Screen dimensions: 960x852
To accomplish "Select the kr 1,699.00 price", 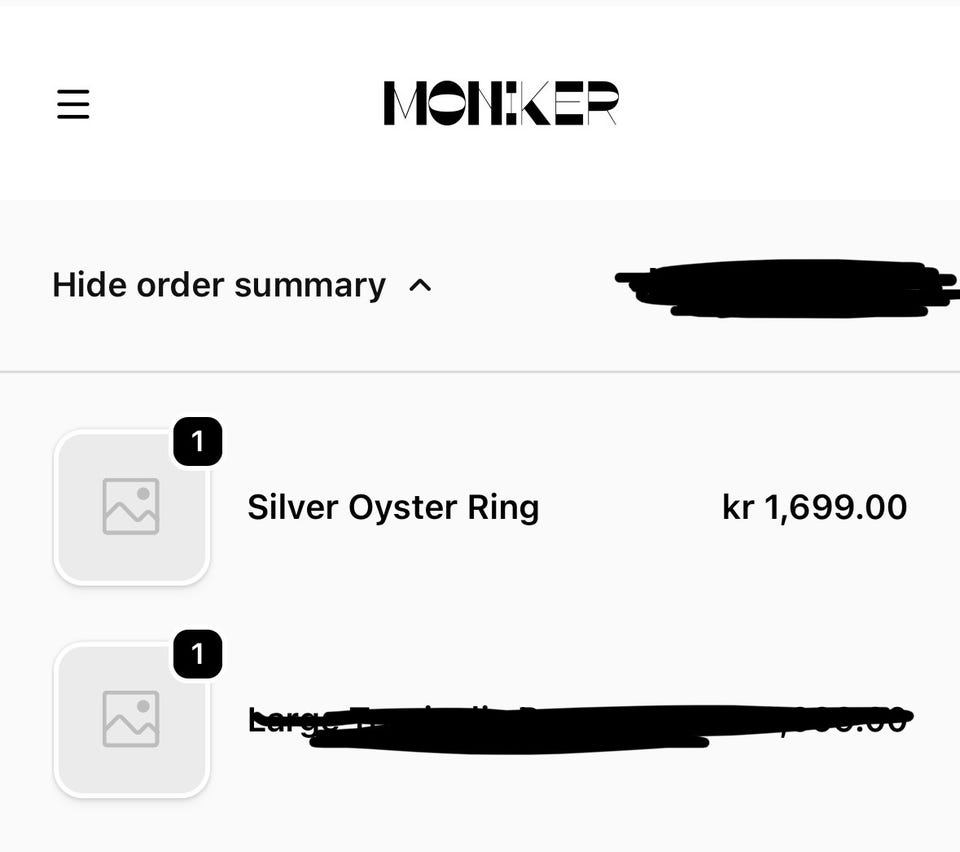I will tap(814, 507).
